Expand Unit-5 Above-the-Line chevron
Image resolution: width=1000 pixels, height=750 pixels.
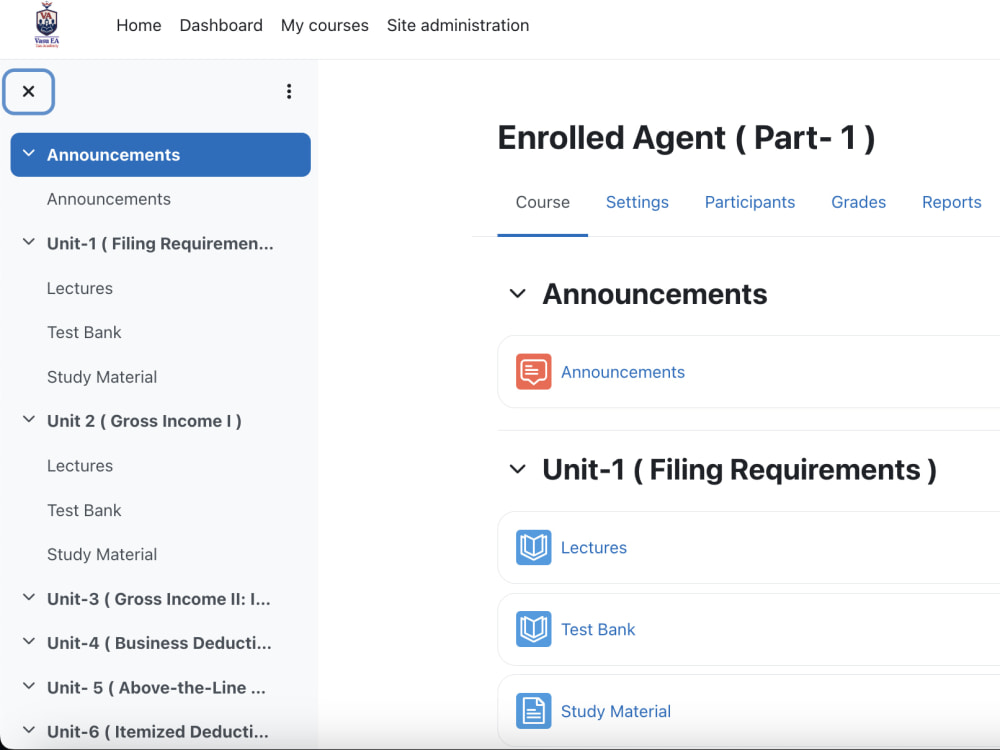(29, 686)
